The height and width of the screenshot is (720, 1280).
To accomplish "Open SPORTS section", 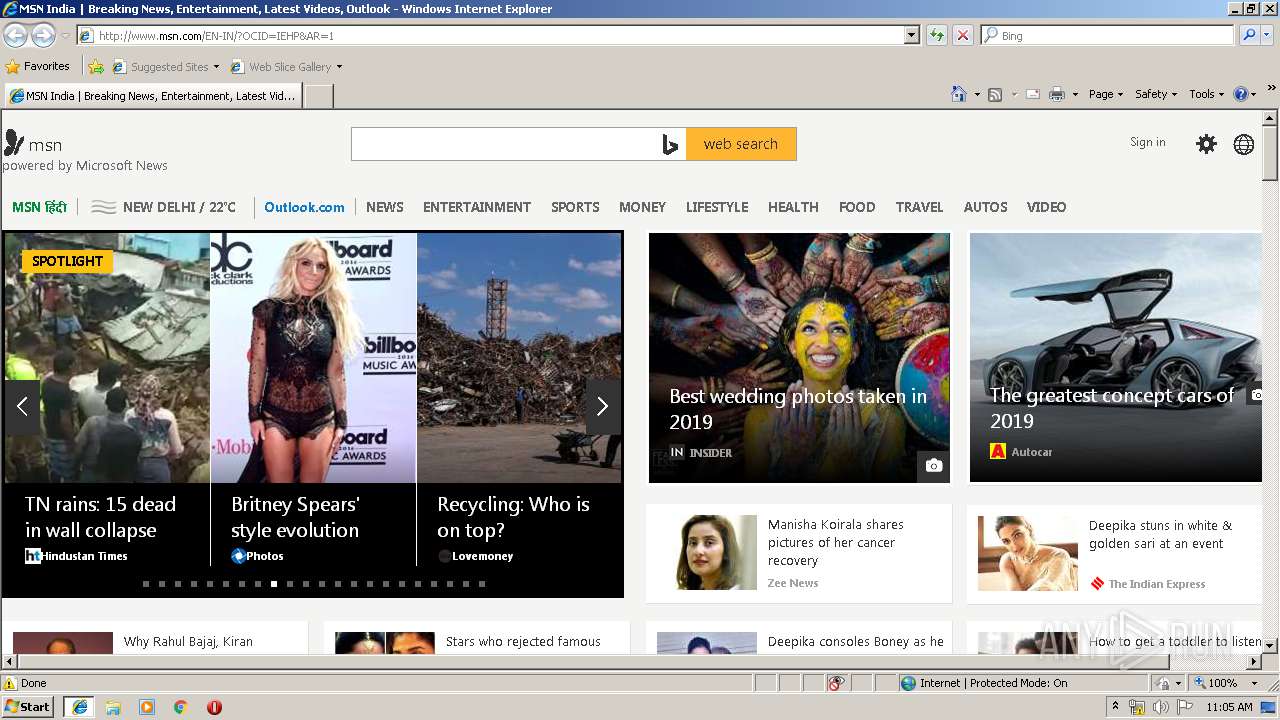I will (x=575, y=207).
